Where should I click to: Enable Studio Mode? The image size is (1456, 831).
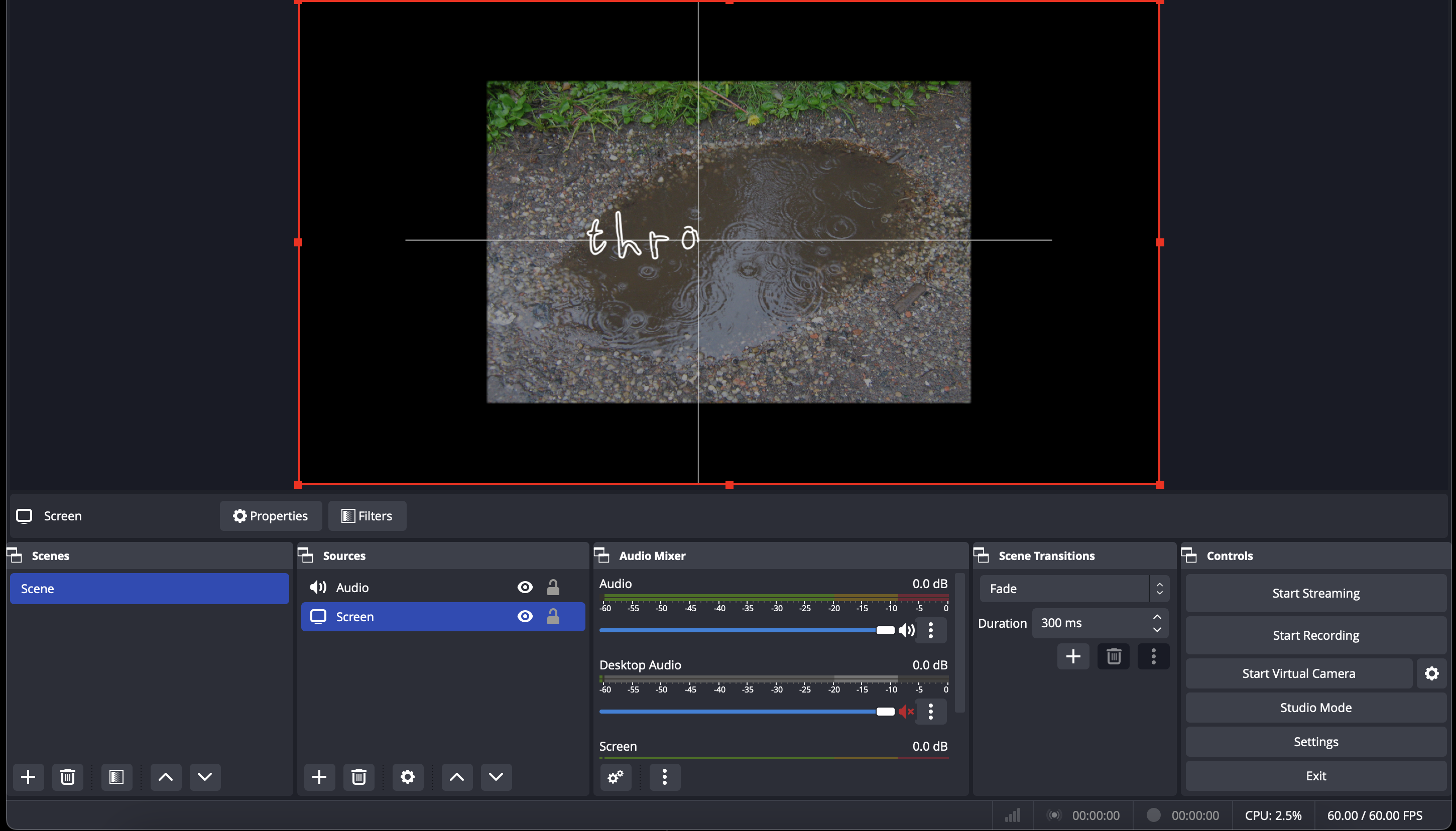pyautogui.click(x=1315, y=708)
